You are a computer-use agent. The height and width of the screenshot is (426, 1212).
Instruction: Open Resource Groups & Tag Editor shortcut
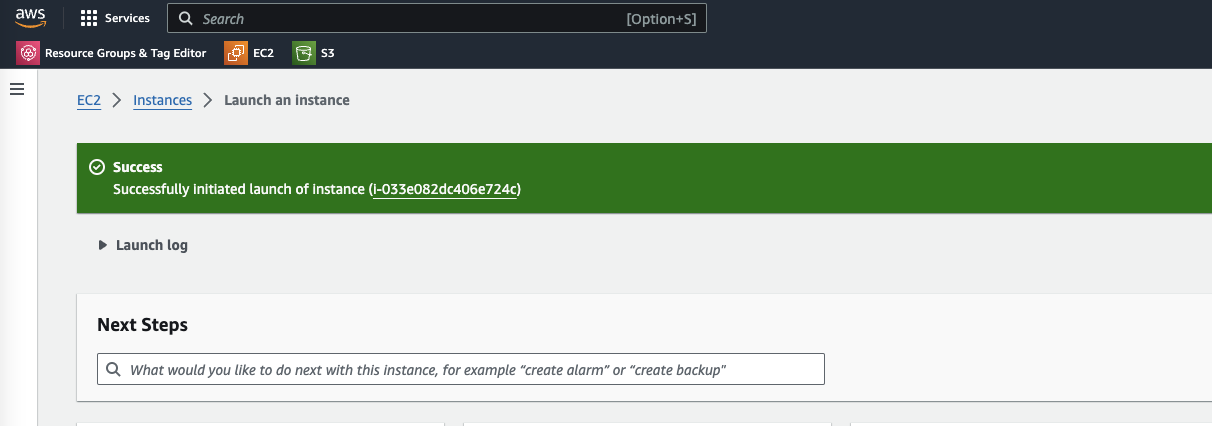point(125,53)
